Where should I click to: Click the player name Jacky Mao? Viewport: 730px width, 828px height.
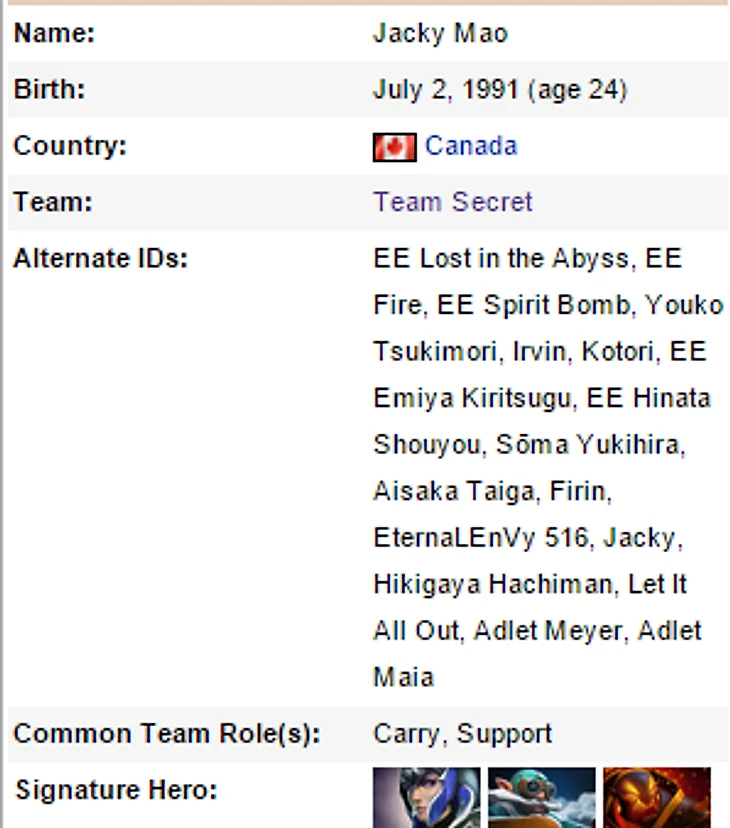440,34
